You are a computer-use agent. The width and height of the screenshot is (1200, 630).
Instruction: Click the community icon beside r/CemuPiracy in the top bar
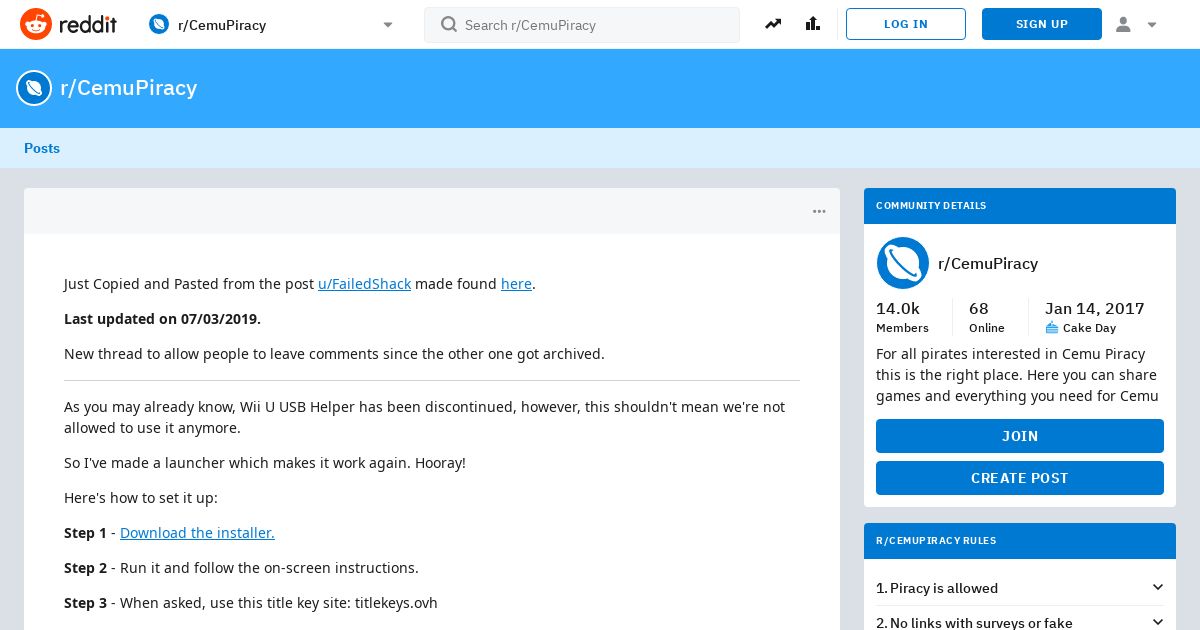[x=159, y=25]
